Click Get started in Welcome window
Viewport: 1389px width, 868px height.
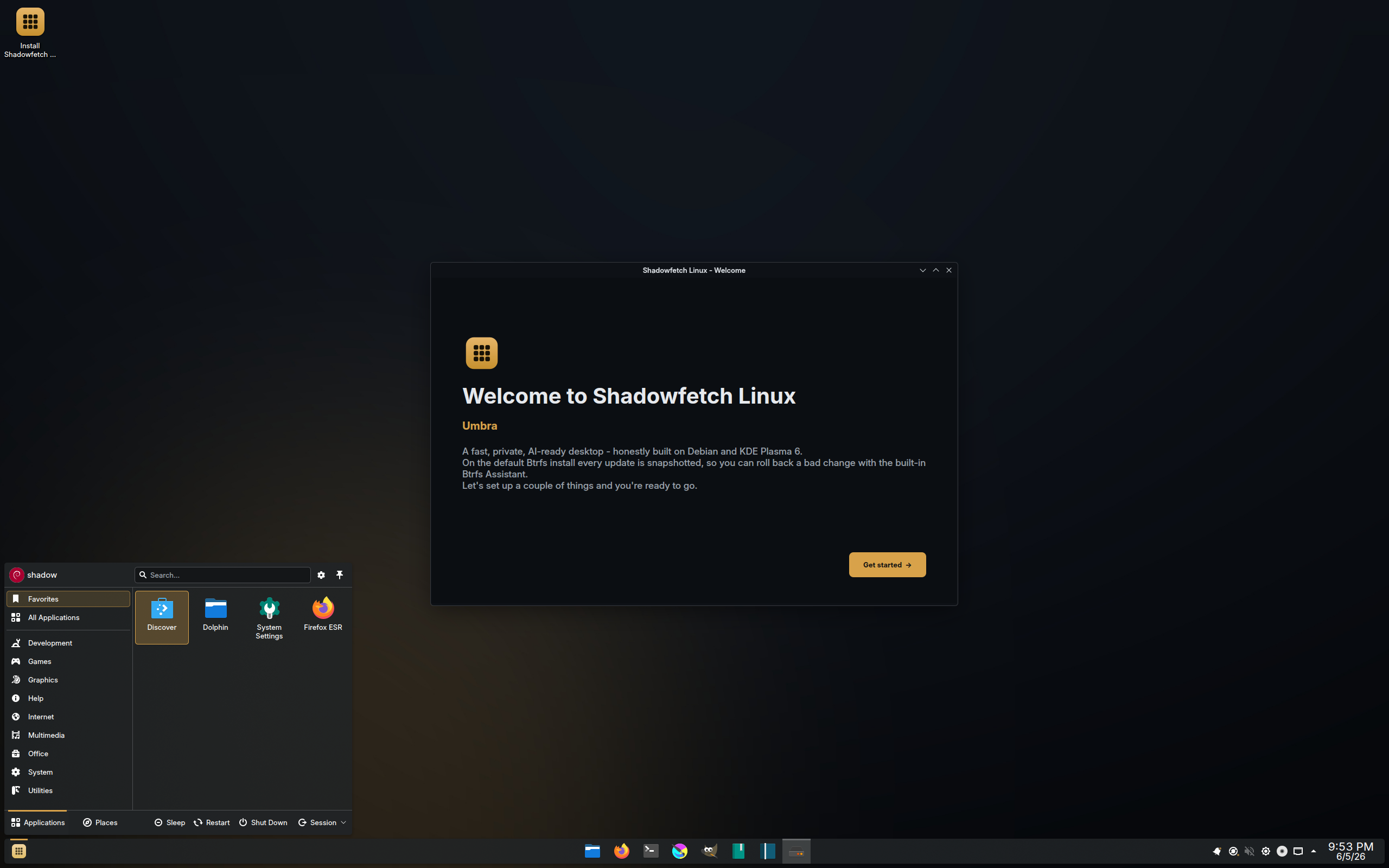point(887,565)
